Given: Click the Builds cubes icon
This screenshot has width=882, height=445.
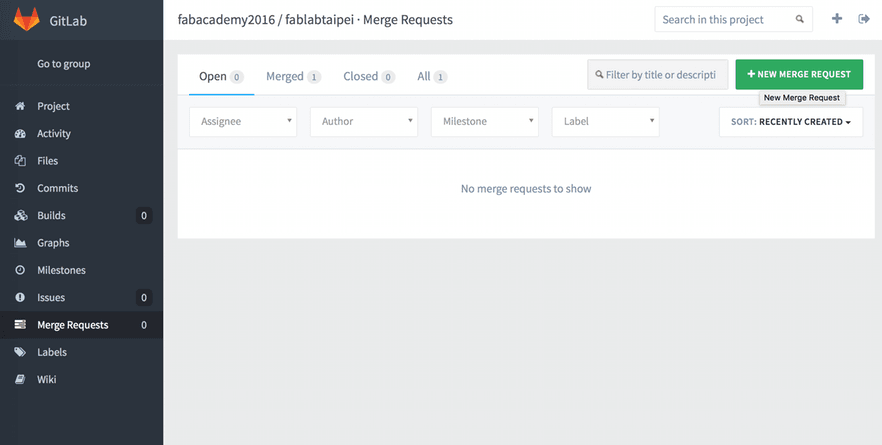Looking at the screenshot, I should pyautogui.click(x=20, y=215).
